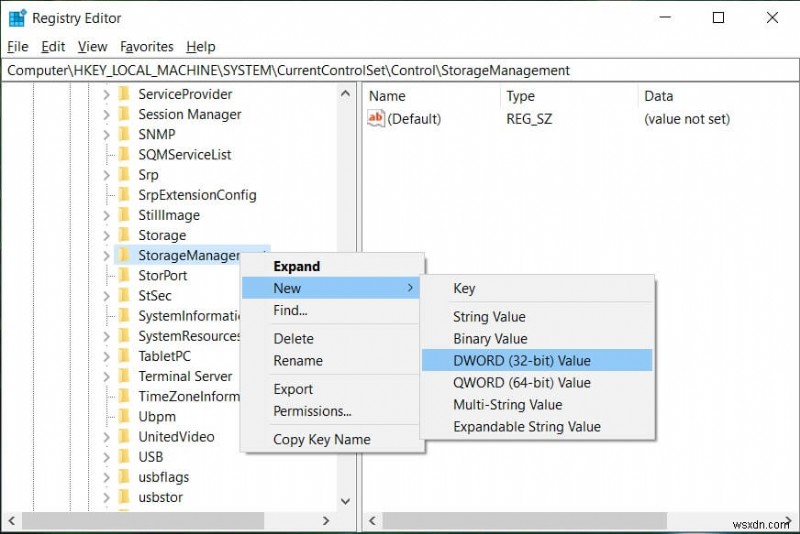The width and height of the screenshot is (800, 534).
Task: Click the ServiceProvider folder icon
Action: click(124, 94)
